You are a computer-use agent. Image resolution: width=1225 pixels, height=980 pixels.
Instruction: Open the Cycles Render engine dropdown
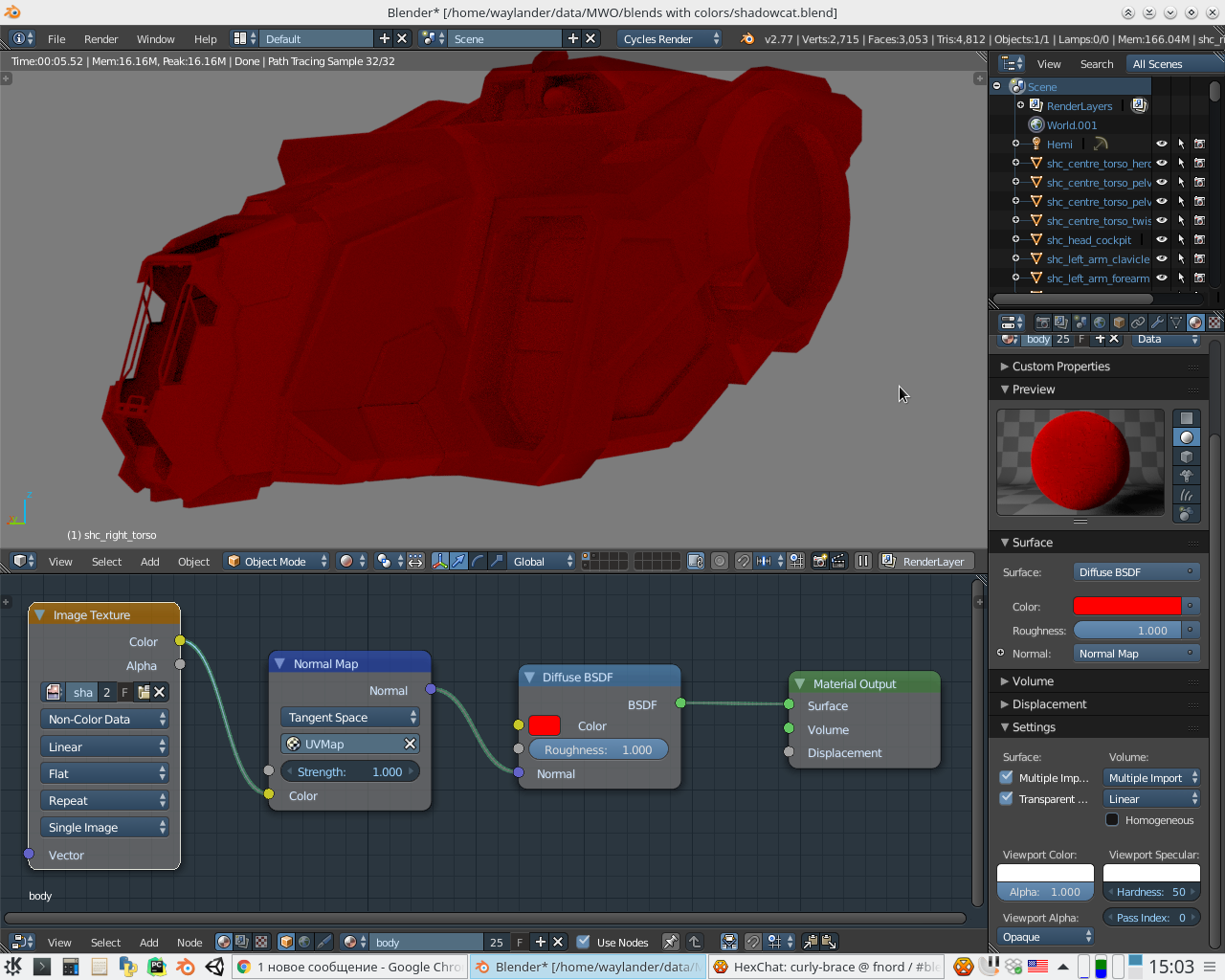pyautogui.click(x=670, y=38)
